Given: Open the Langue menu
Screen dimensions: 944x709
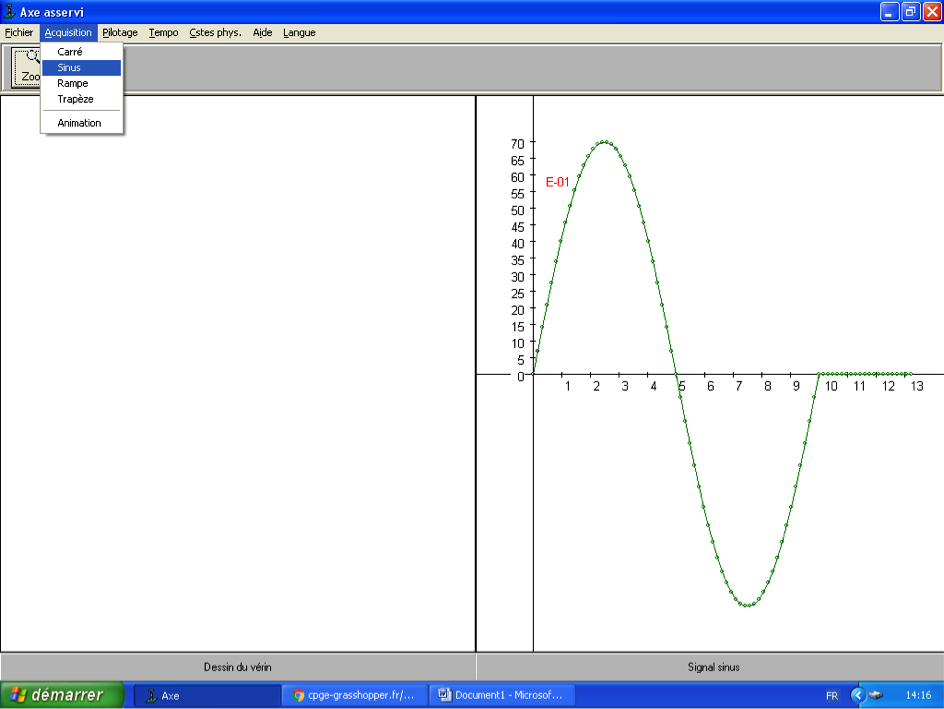Looking at the screenshot, I should (x=299, y=33).
